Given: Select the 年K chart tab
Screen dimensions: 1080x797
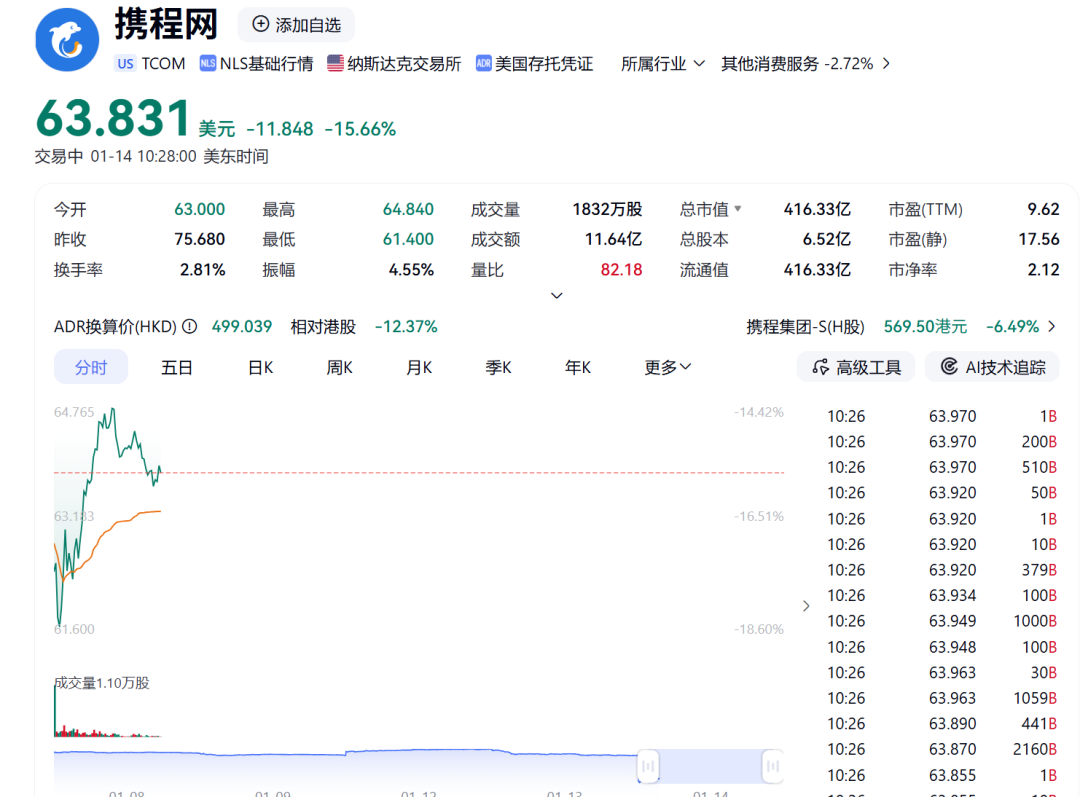Looking at the screenshot, I should [x=578, y=367].
